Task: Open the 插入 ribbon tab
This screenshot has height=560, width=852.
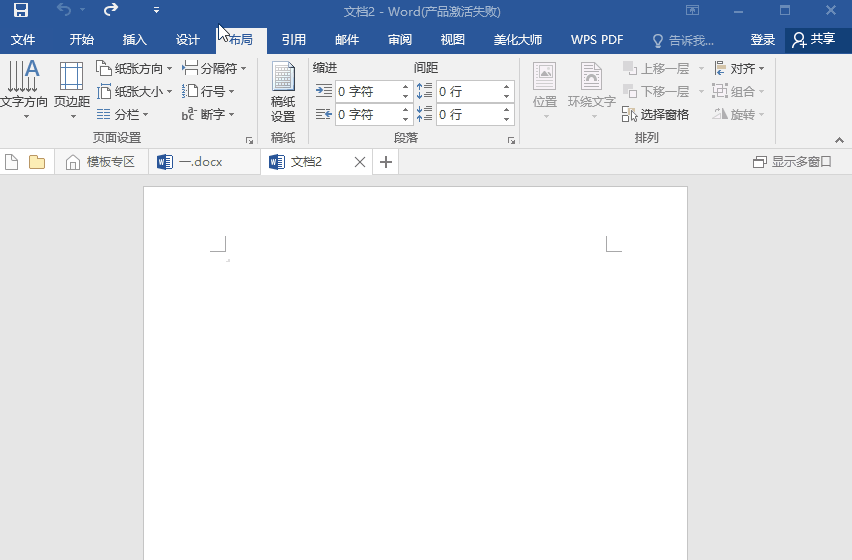Action: tap(134, 40)
